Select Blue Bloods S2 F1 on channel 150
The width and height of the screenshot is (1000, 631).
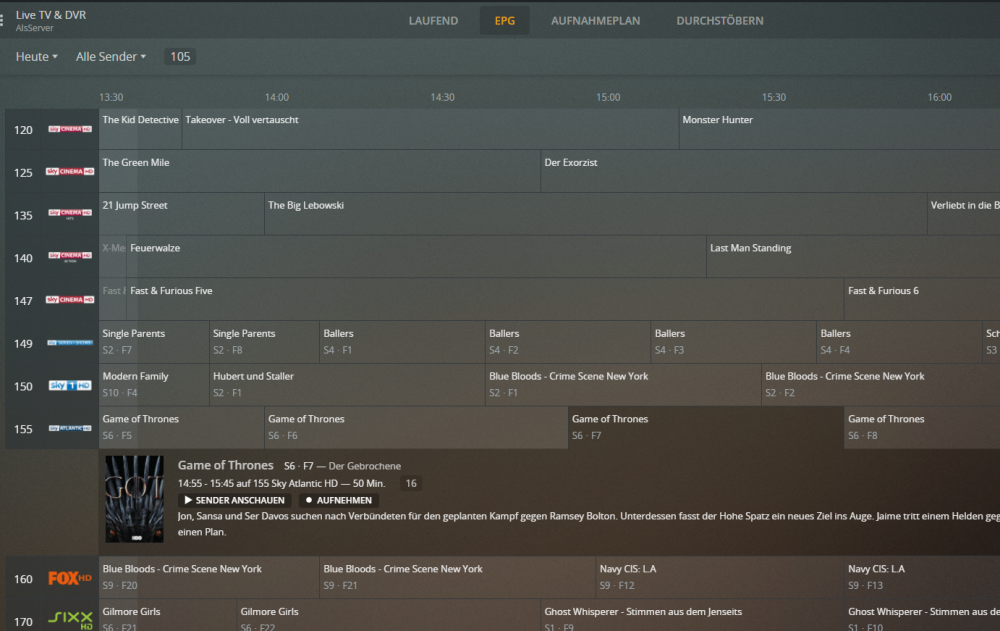[623, 385]
